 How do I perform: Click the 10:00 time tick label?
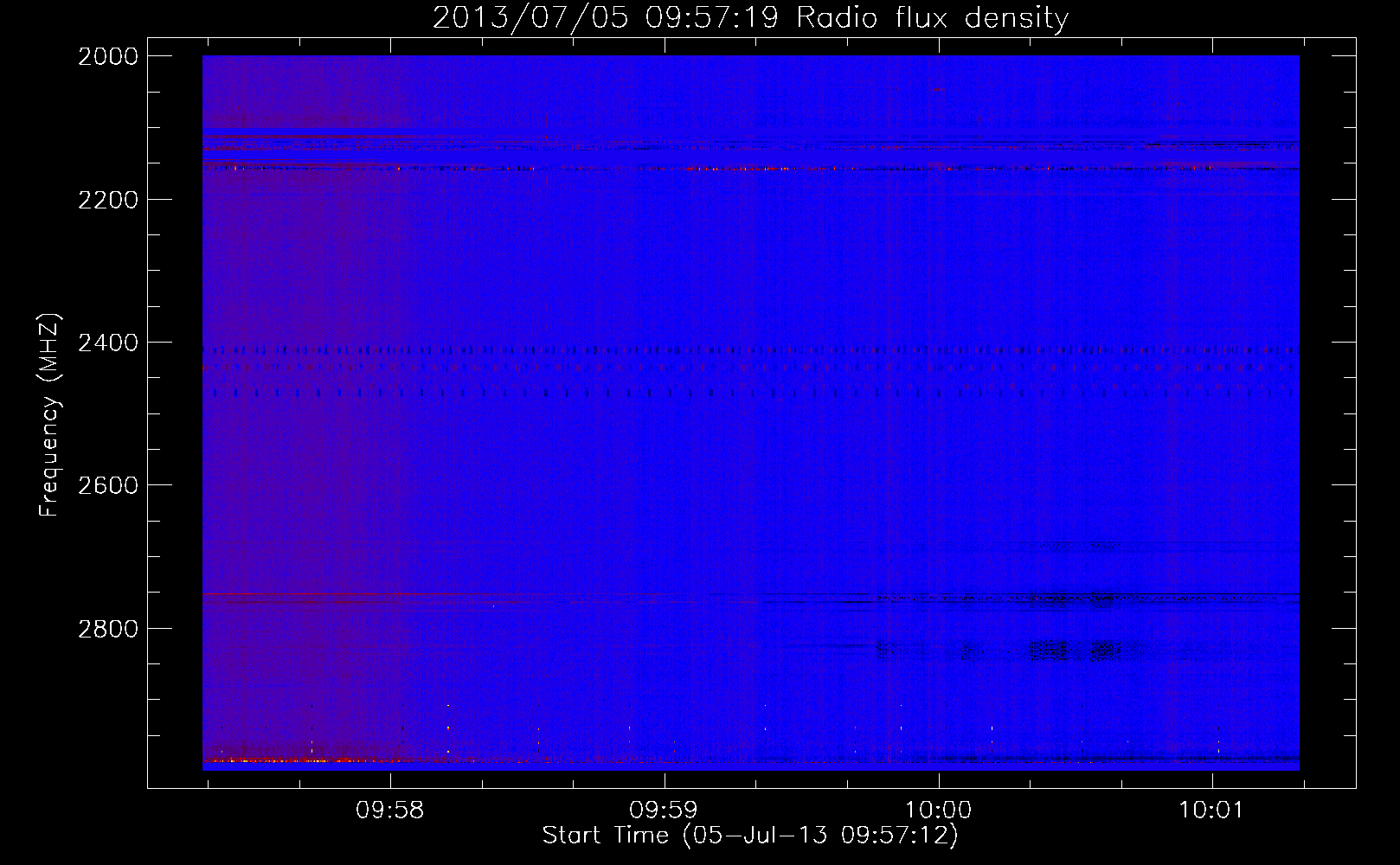pos(938,810)
